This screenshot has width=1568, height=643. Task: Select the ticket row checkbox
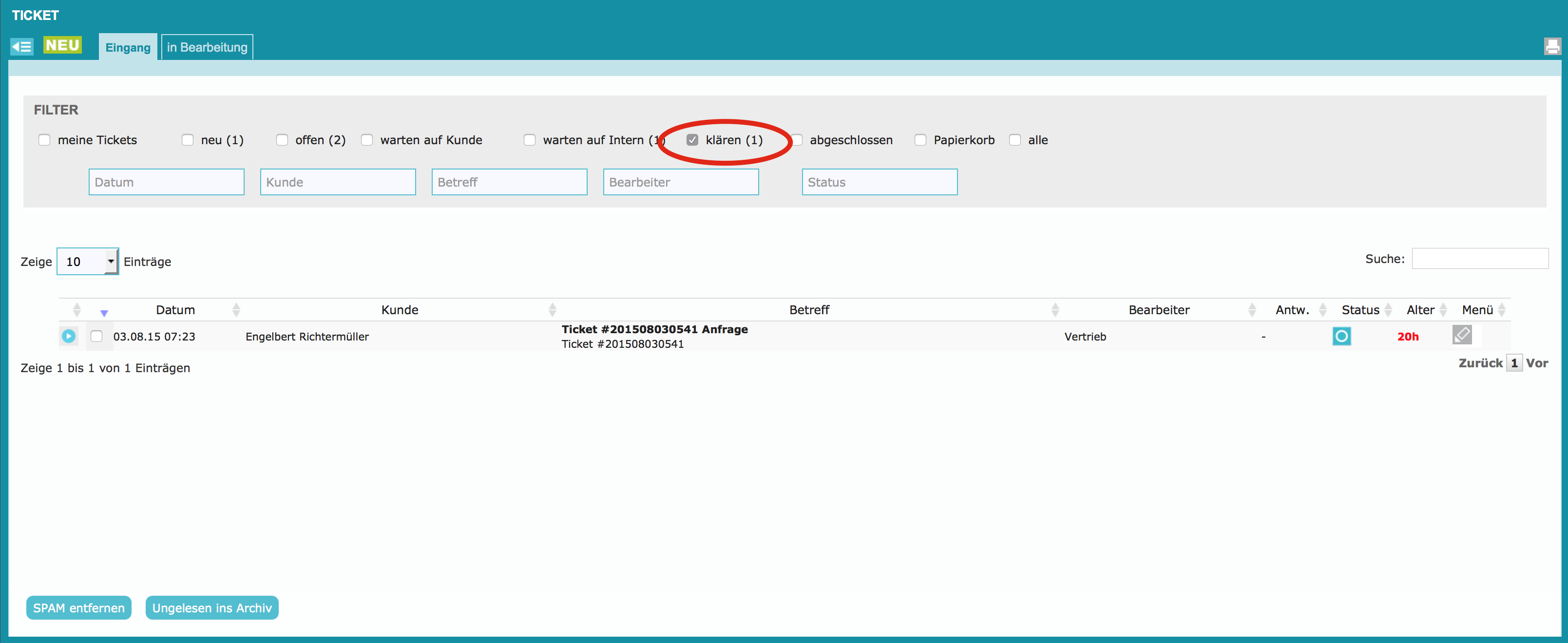pyautogui.click(x=96, y=336)
